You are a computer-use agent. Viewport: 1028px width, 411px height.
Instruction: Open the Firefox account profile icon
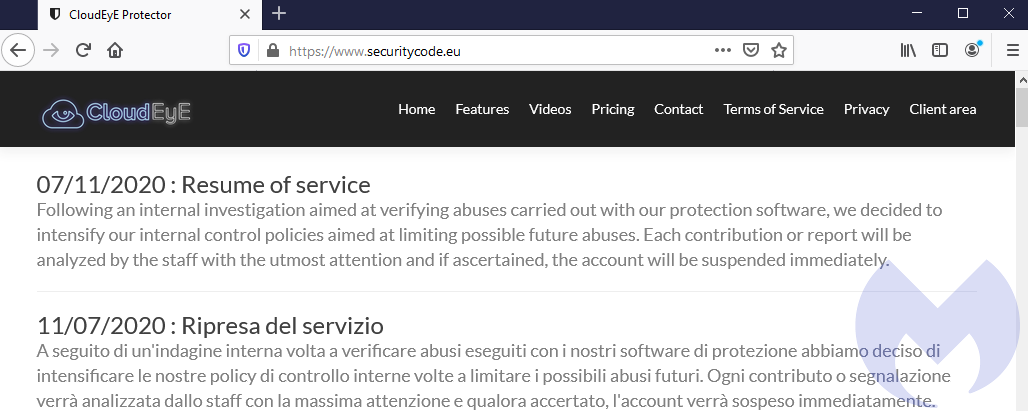pos(973,50)
